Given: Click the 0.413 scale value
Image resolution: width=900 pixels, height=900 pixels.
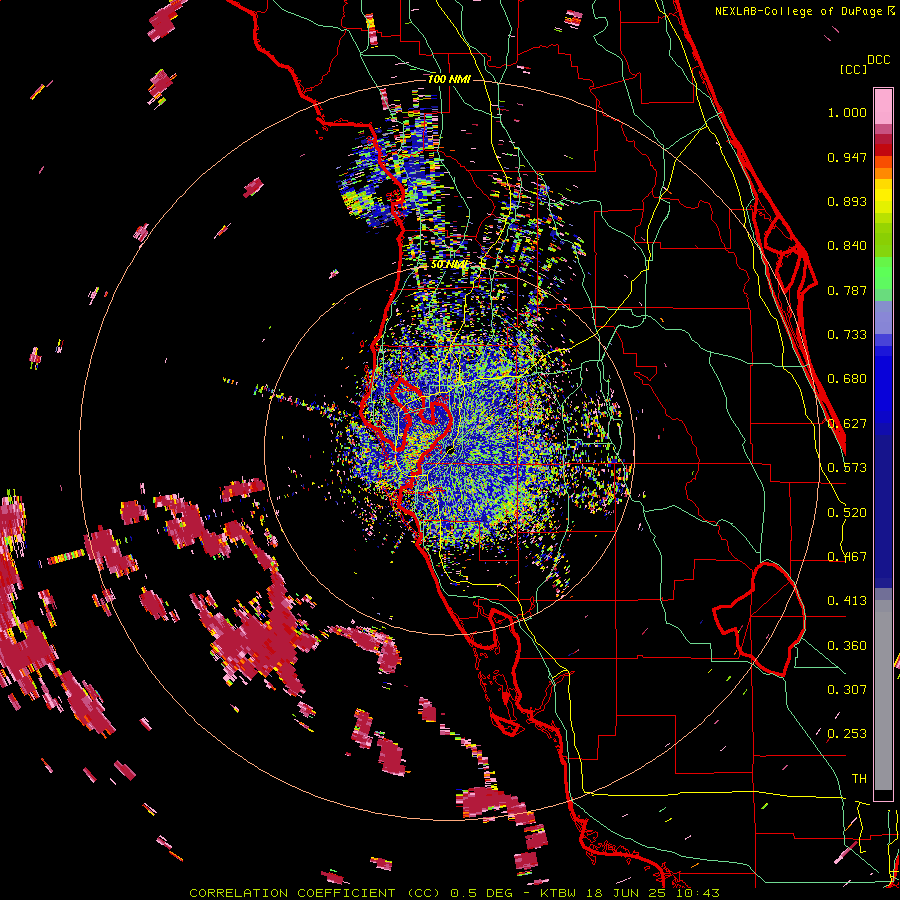Looking at the screenshot, I should click(847, 601).
